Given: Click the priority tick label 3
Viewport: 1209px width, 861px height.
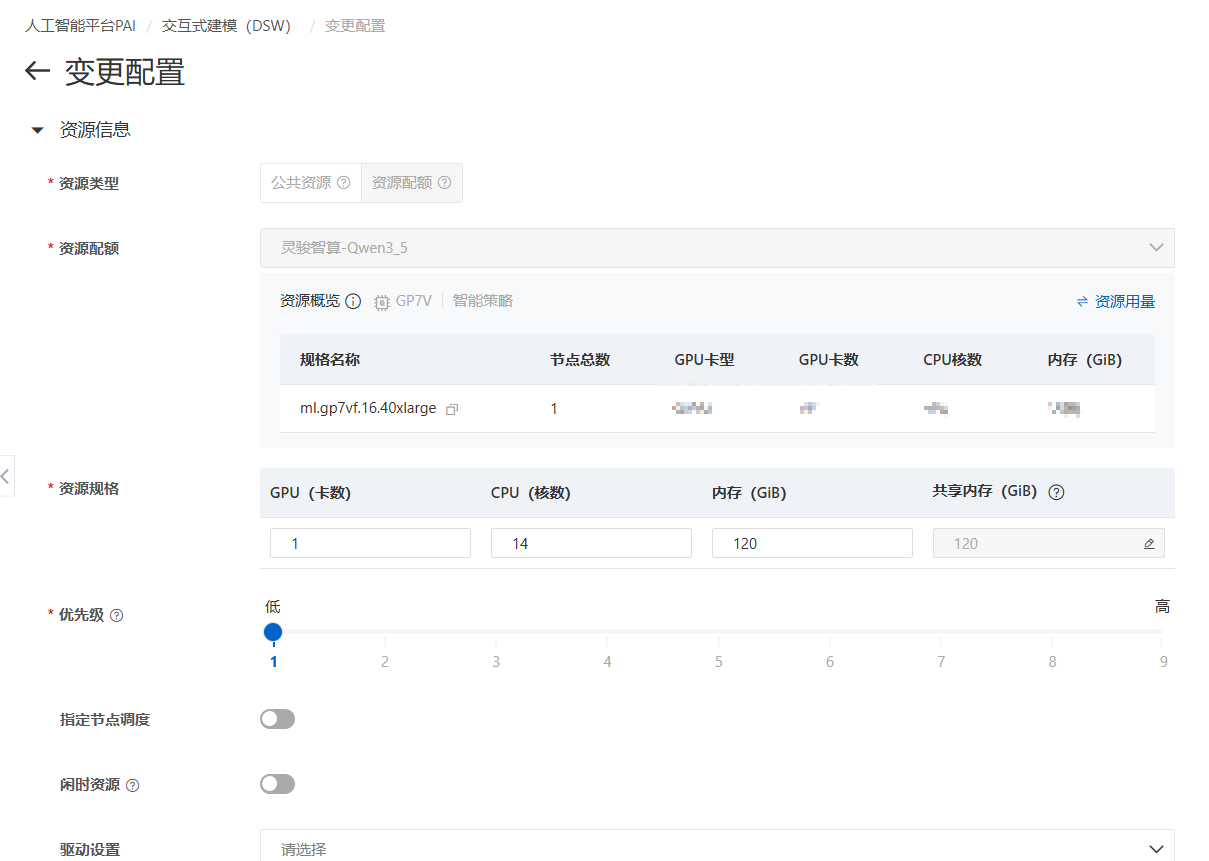Looking at the screenshot, I should pos(496,662).
